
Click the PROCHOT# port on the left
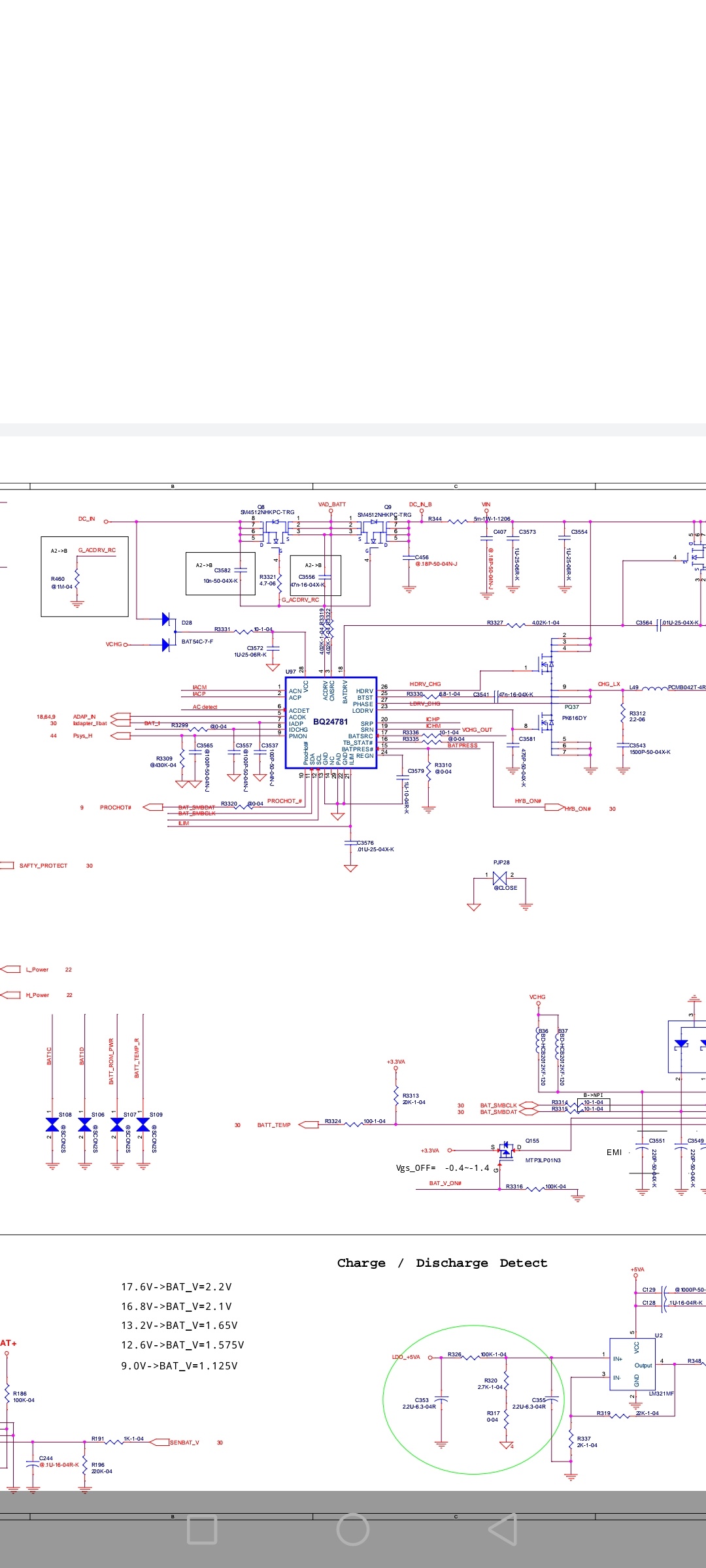click(116, 808)
